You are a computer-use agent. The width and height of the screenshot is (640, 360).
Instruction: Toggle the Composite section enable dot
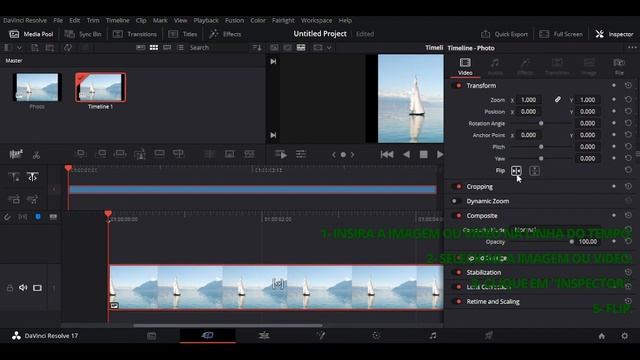click(458, 216)
